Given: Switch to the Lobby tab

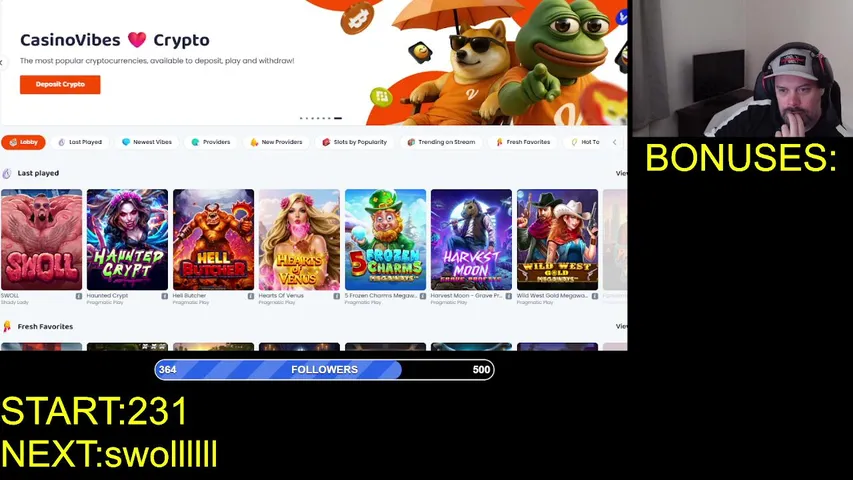Looking at the screenshot, I should [23, 142].
